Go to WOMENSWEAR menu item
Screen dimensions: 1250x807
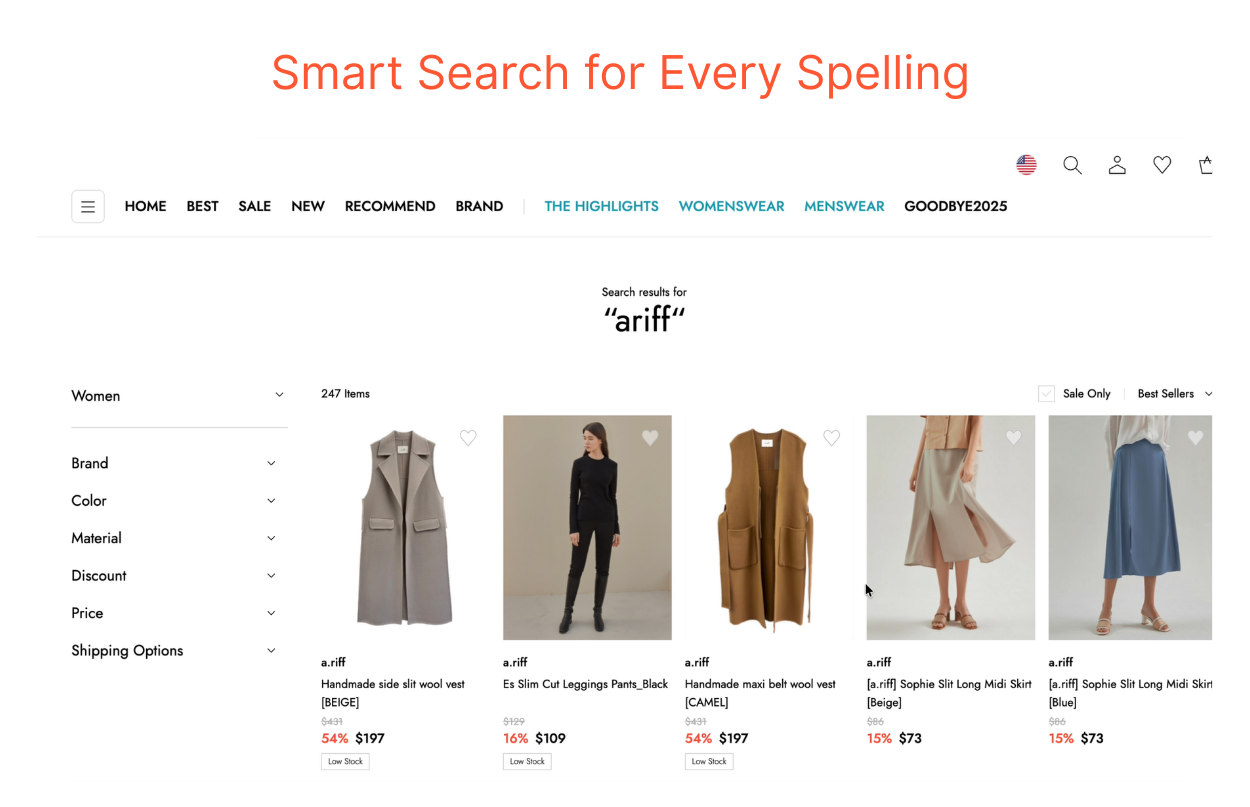(731, 207)
